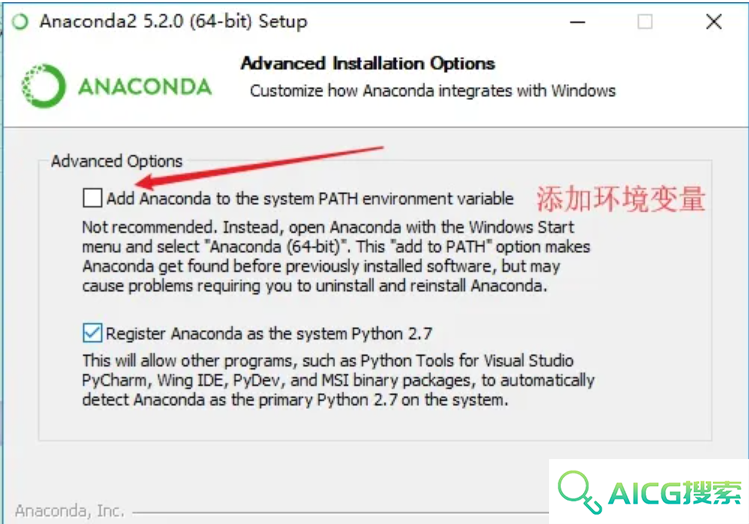
Task: Click the 'Customize how Anaconda integrates' subtitle
Action: point(433,91)
